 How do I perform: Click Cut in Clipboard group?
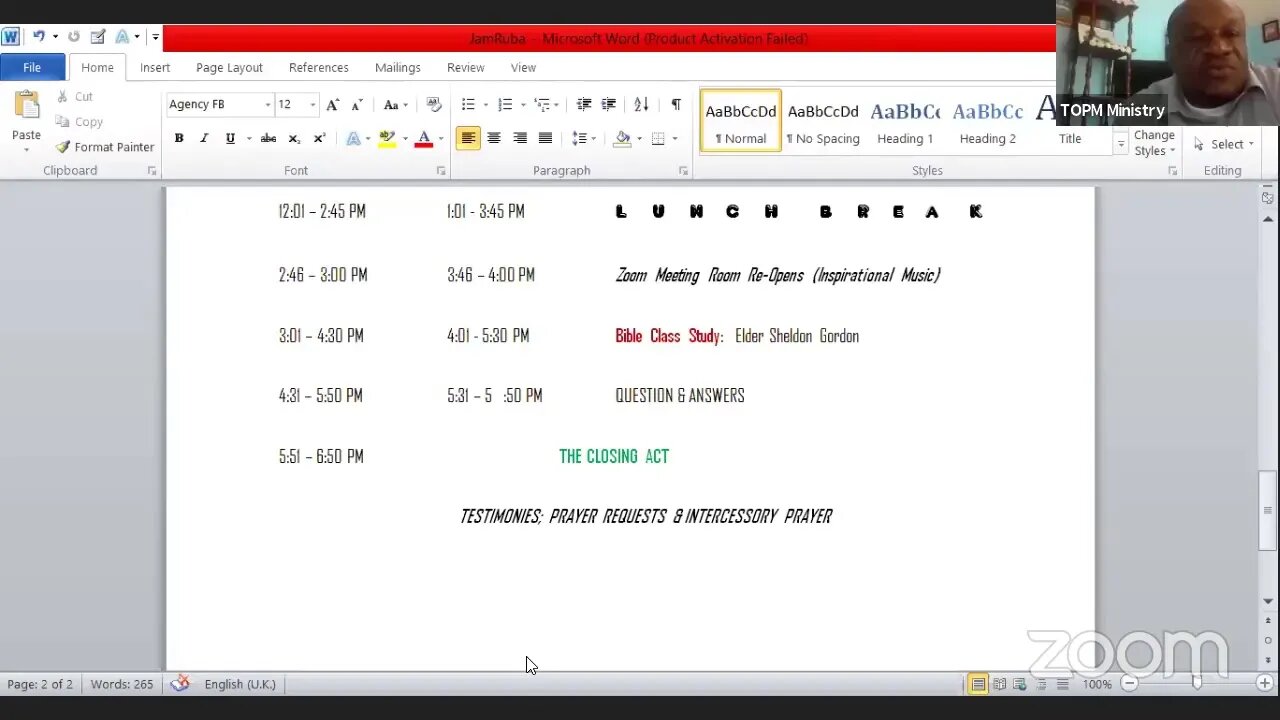(x=74, y=97)
